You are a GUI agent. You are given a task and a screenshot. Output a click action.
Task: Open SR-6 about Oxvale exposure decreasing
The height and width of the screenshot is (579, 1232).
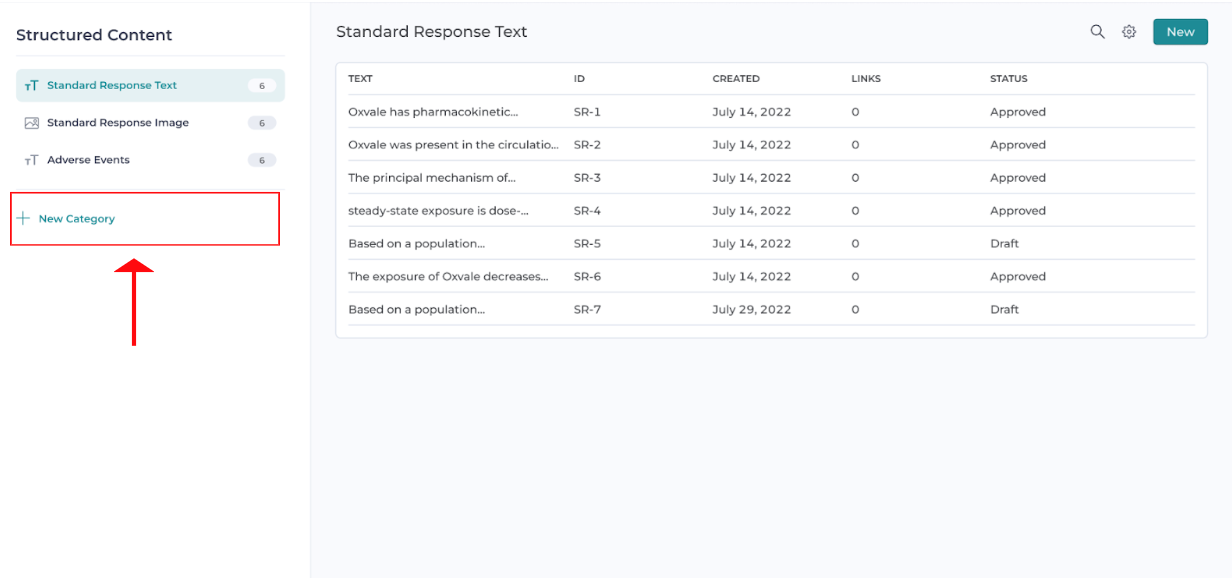pyautogui.click(x=447, y=276)
